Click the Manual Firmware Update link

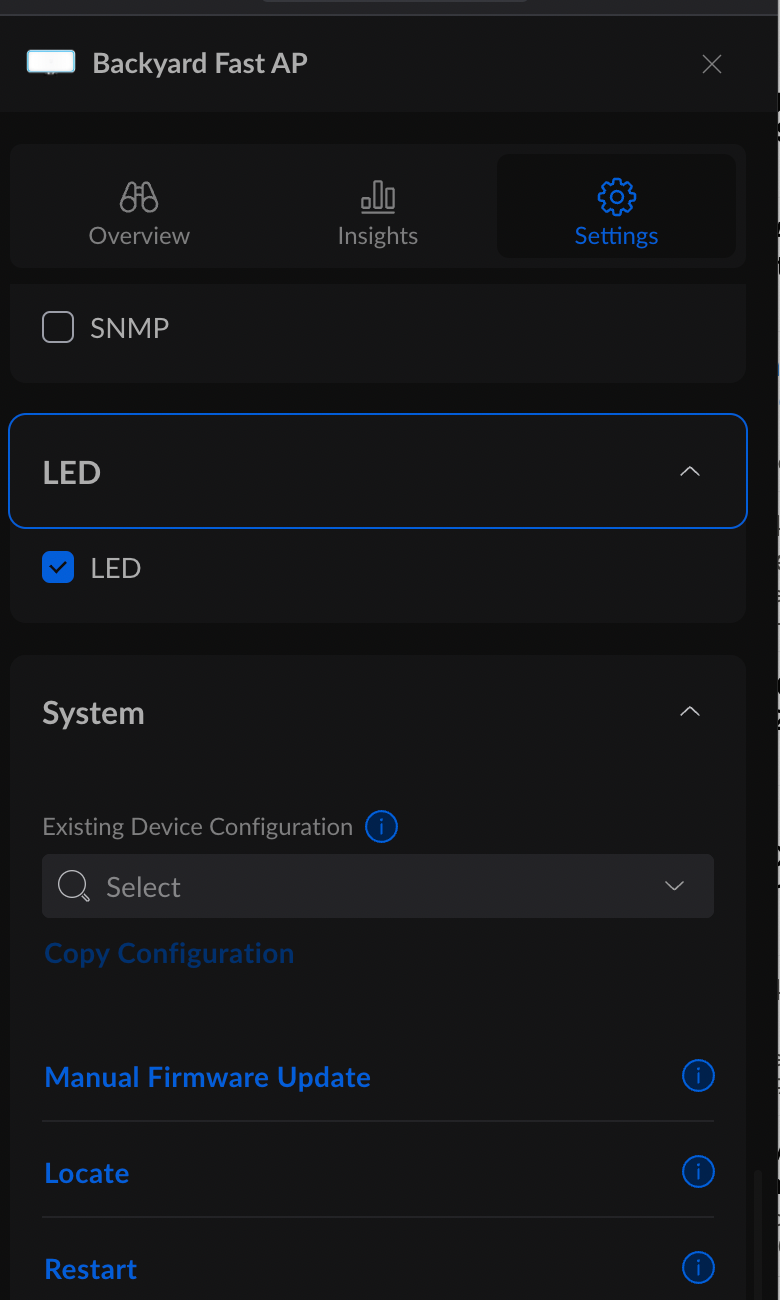coord(208,1077)
